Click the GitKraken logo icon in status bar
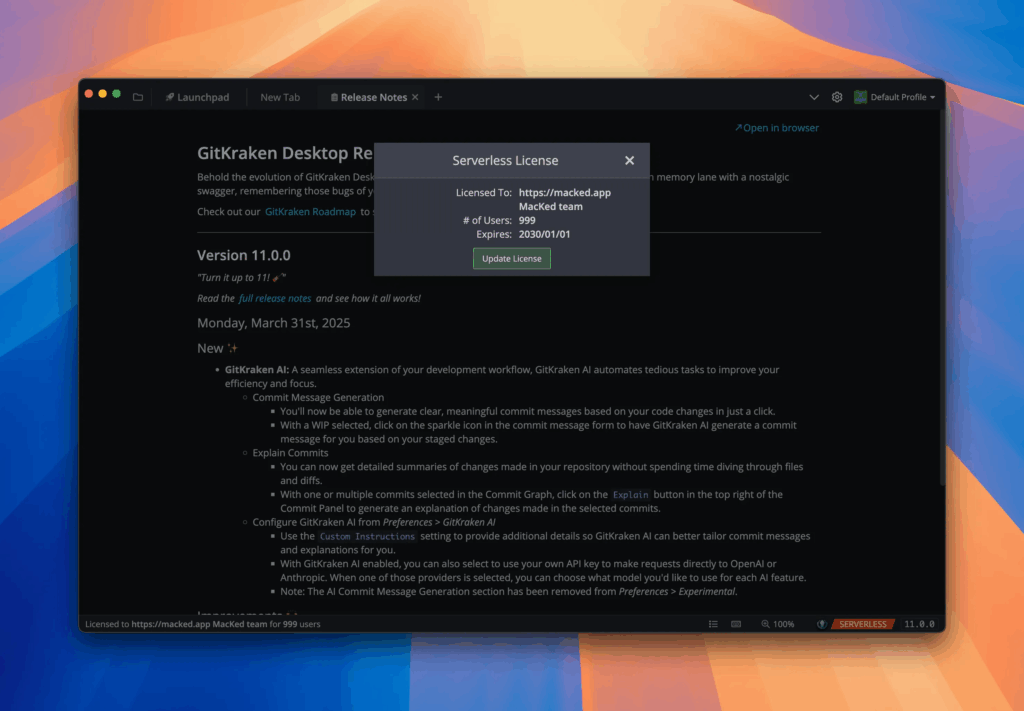 [822, 624]
